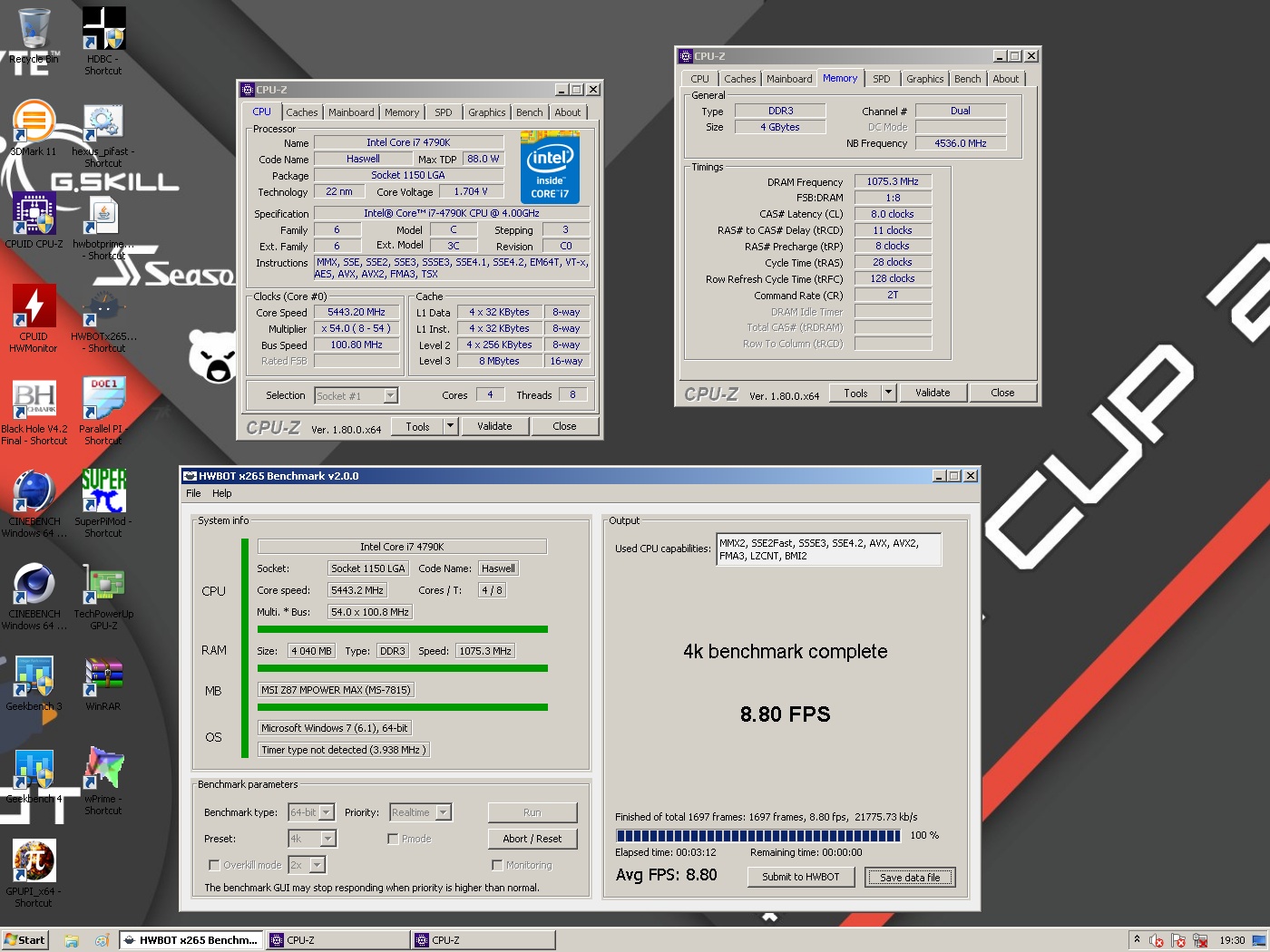The width and height of the screenshot is (1270, 952).
Task: Click the taskbar clock showing 19:30
Action: click(x=1232, y=940)
